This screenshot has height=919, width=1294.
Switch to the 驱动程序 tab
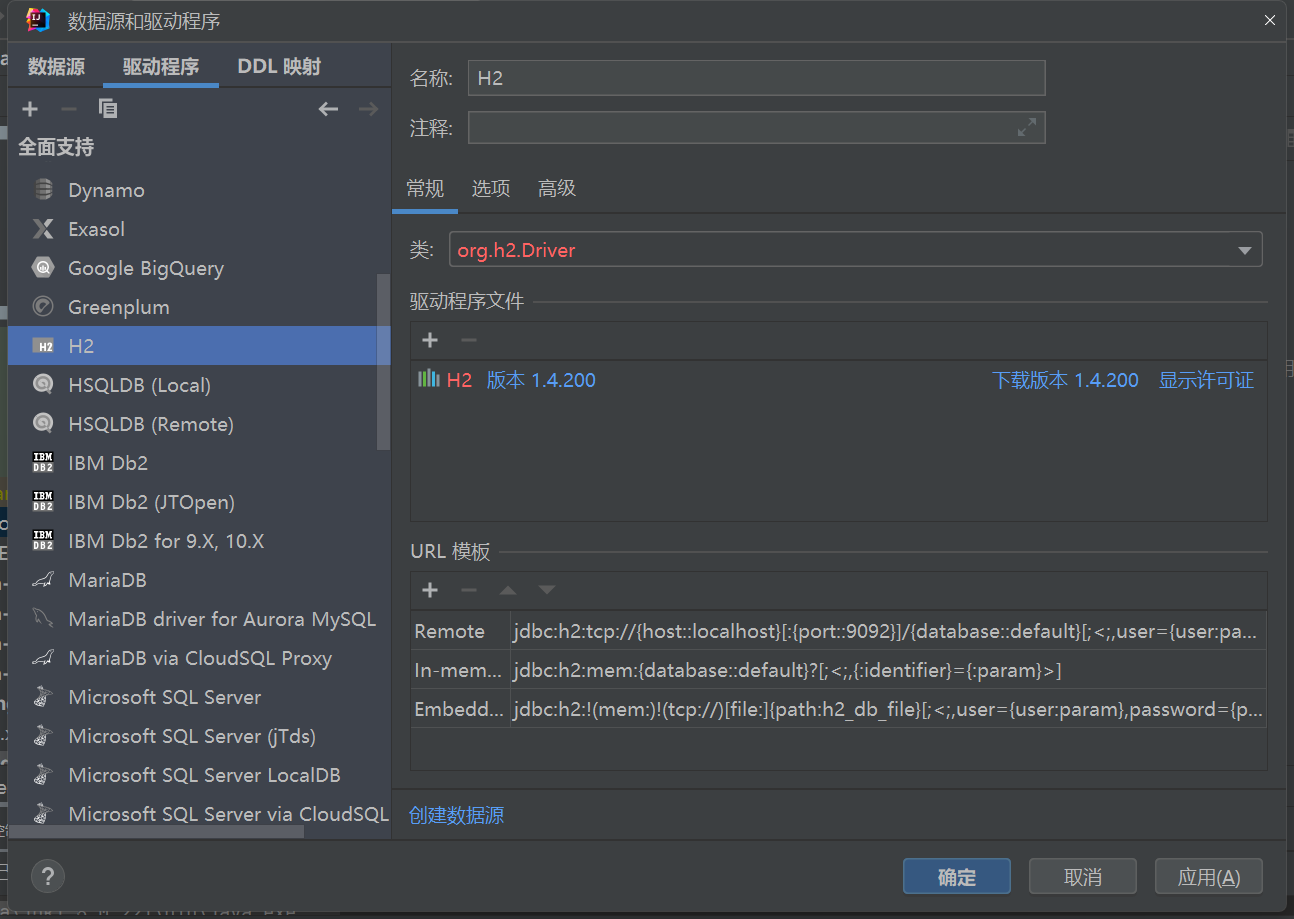click(x=161, y=67)
